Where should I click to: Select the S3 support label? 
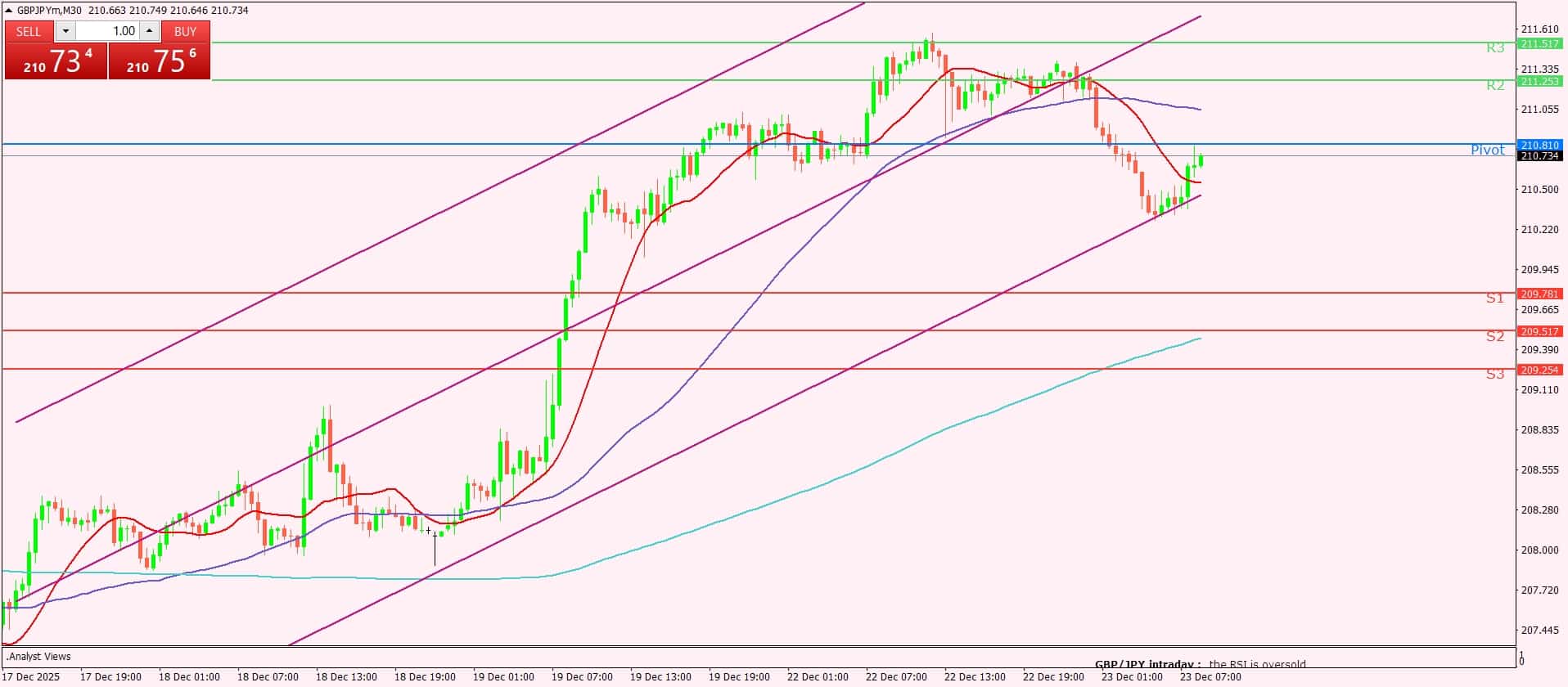point(1494,374)
